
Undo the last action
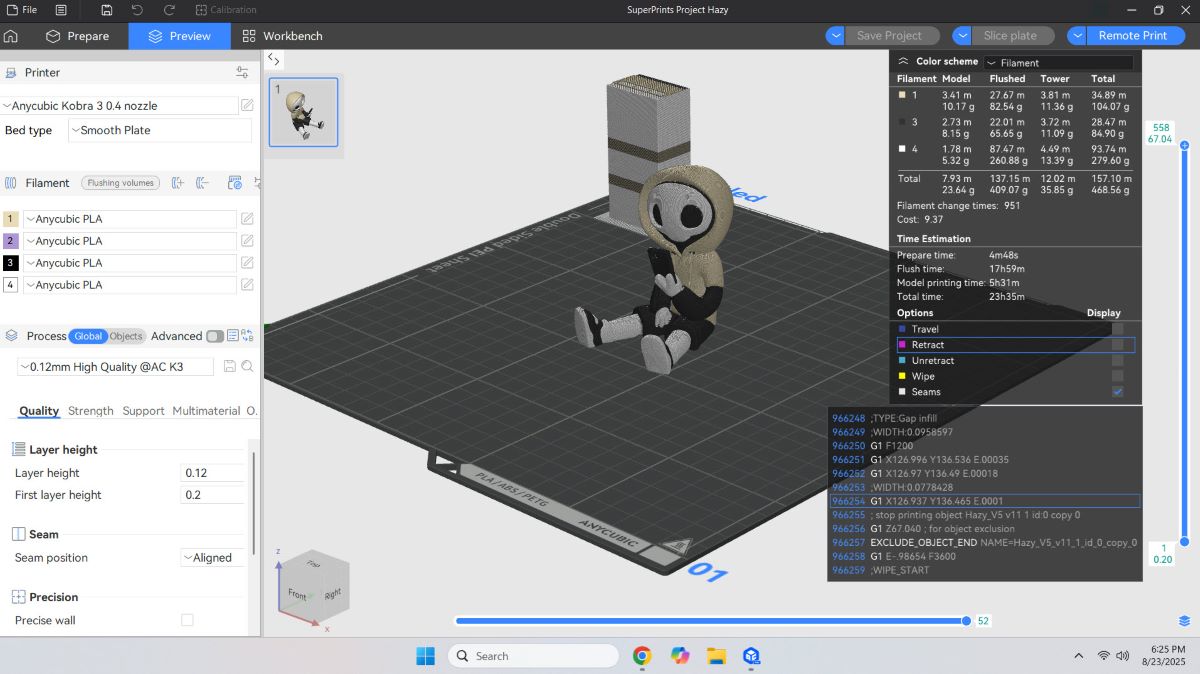coord(137,10)
